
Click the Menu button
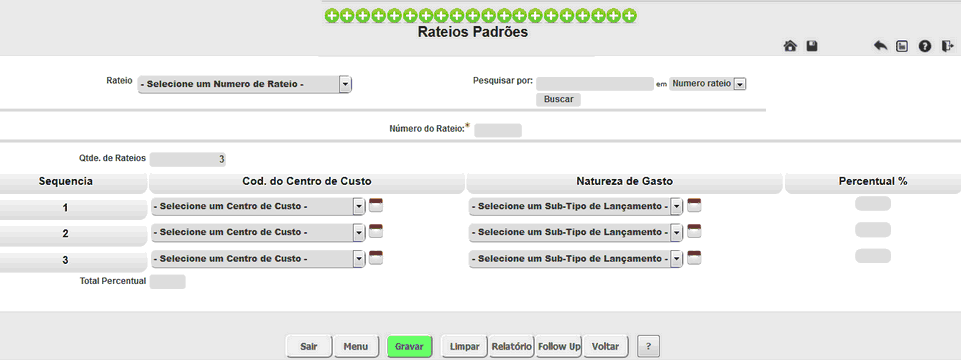click(x=356, y=347)
